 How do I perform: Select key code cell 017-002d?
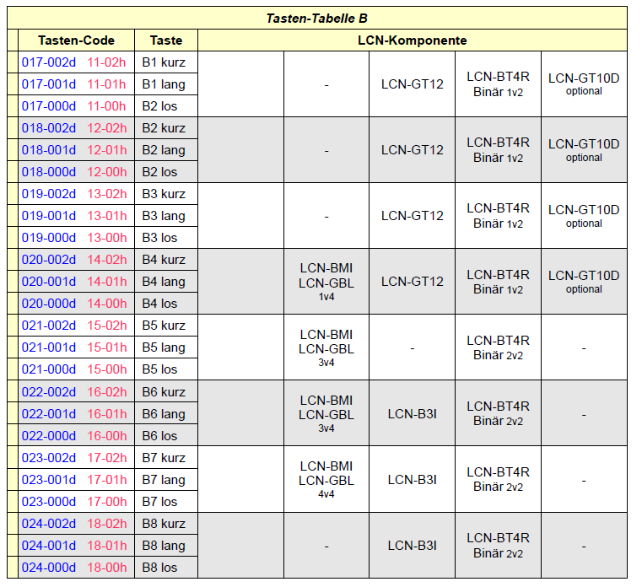(x=49, y=62)
